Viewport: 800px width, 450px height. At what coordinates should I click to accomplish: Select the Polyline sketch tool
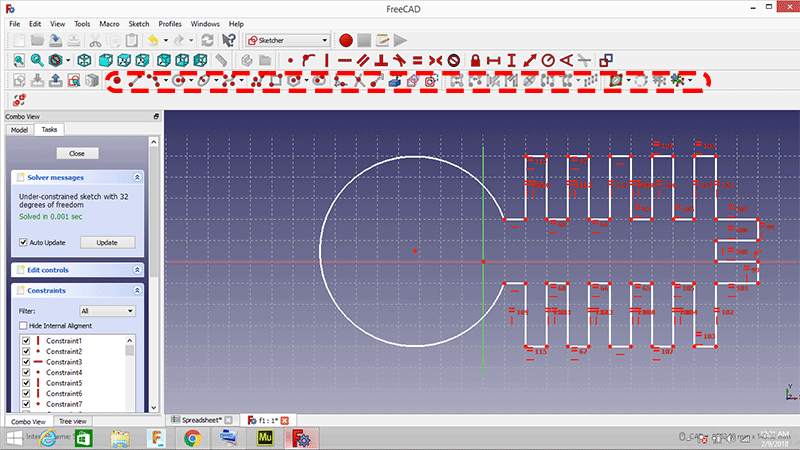tap(258, 81)
